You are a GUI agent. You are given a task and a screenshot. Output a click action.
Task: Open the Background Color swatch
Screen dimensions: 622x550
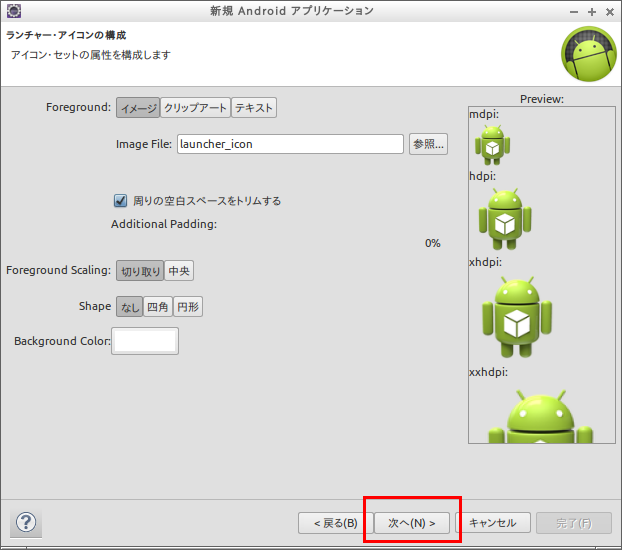(145, 341)
